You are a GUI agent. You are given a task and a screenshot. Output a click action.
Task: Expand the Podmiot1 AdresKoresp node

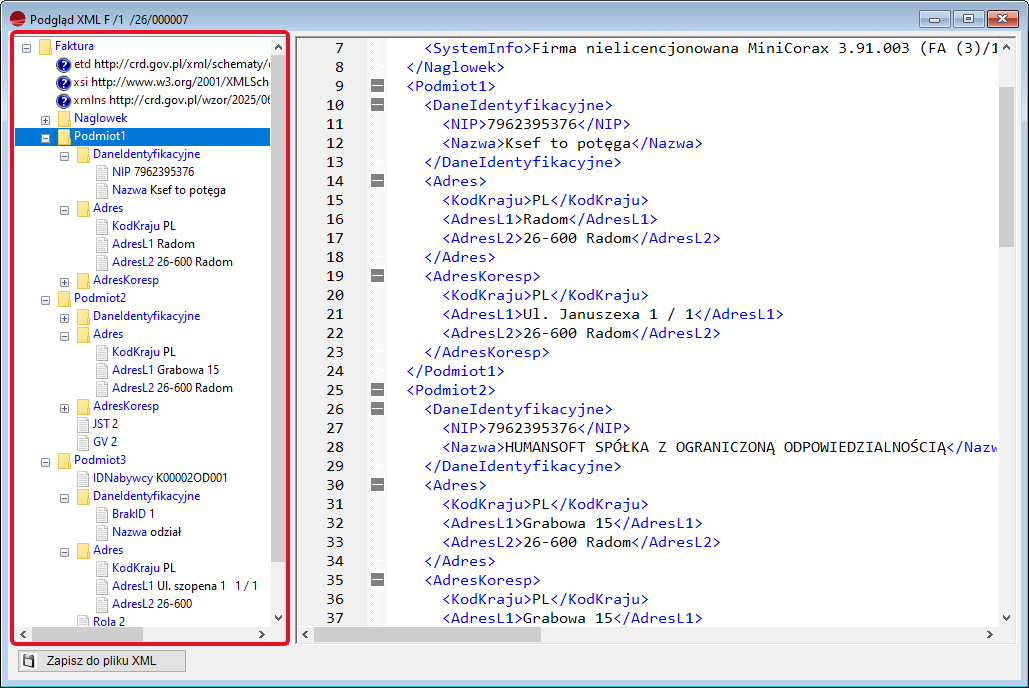point(64,282)
